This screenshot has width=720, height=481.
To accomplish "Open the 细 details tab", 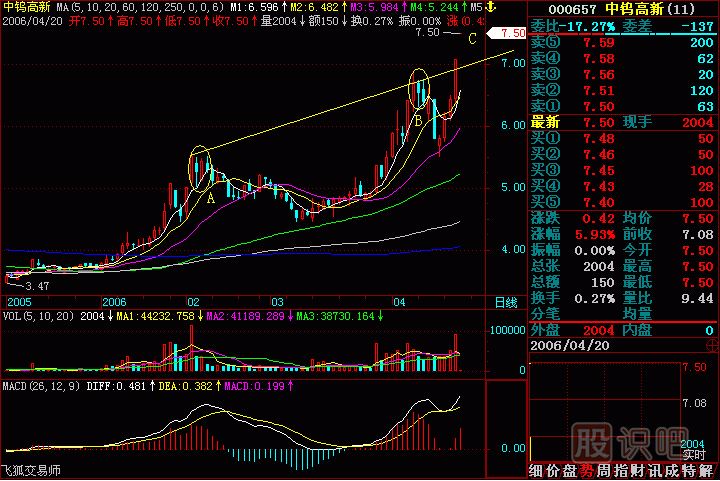I will coord(538,471).
